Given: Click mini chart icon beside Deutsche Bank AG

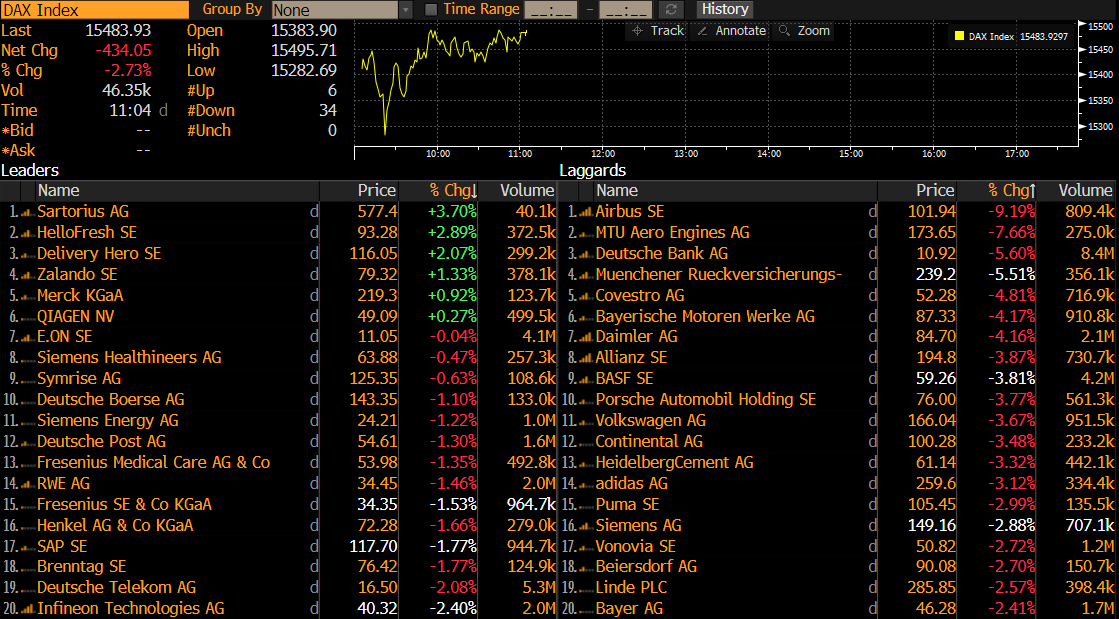Looking at the screenshot, I should click(x=586, y=254).
